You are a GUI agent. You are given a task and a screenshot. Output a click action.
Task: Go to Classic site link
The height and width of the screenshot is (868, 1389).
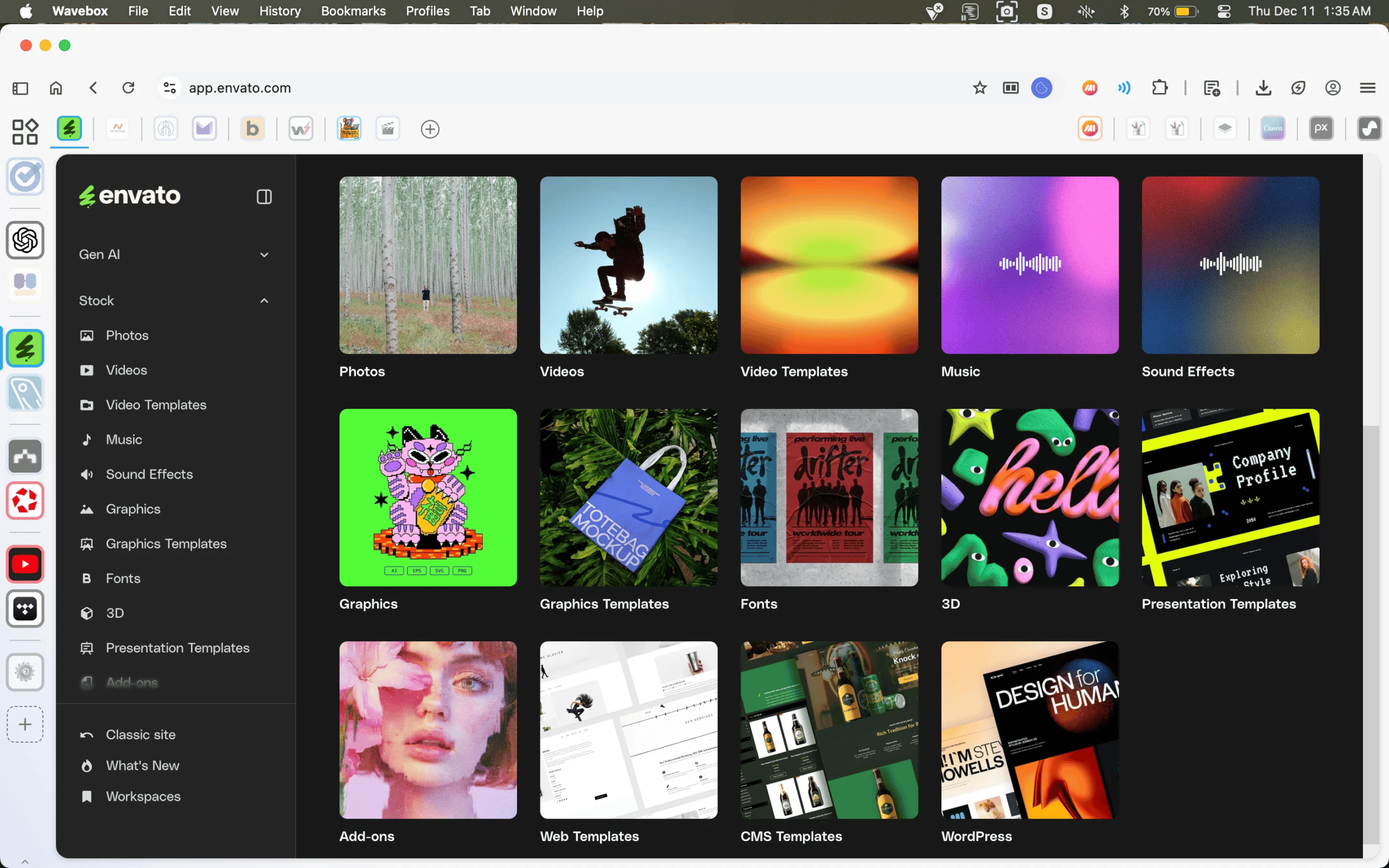[x=141, y=735]
